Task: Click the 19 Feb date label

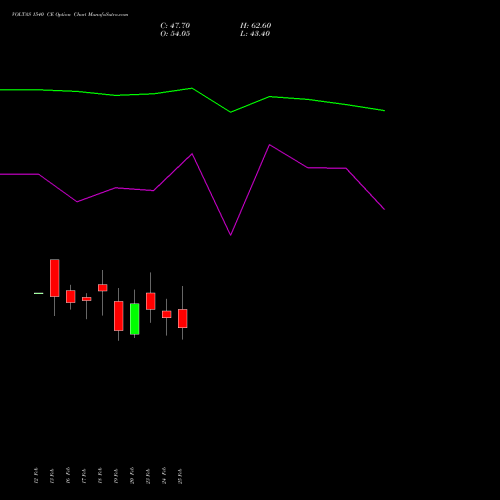Action: click(x=116, y=476)
